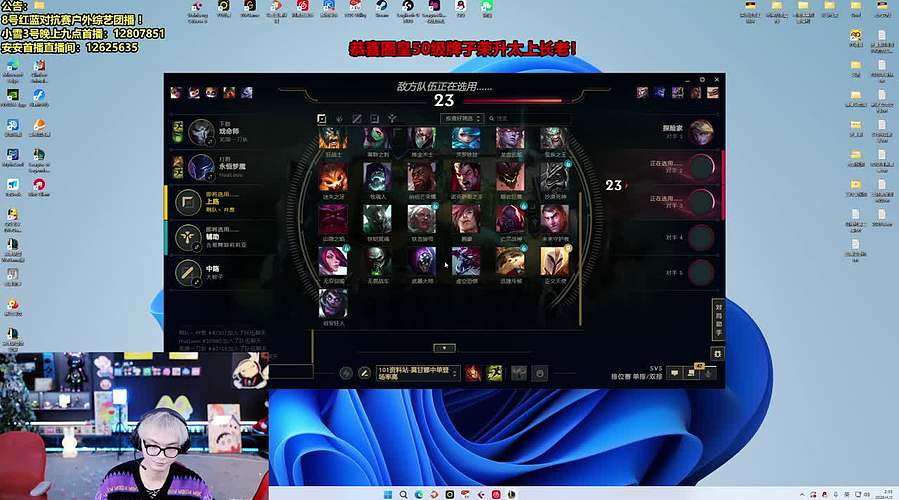Click the rune page edit pencil icon
Viewport: 899px width, 500px height.
pyautogui.click(x=364, y=373)
